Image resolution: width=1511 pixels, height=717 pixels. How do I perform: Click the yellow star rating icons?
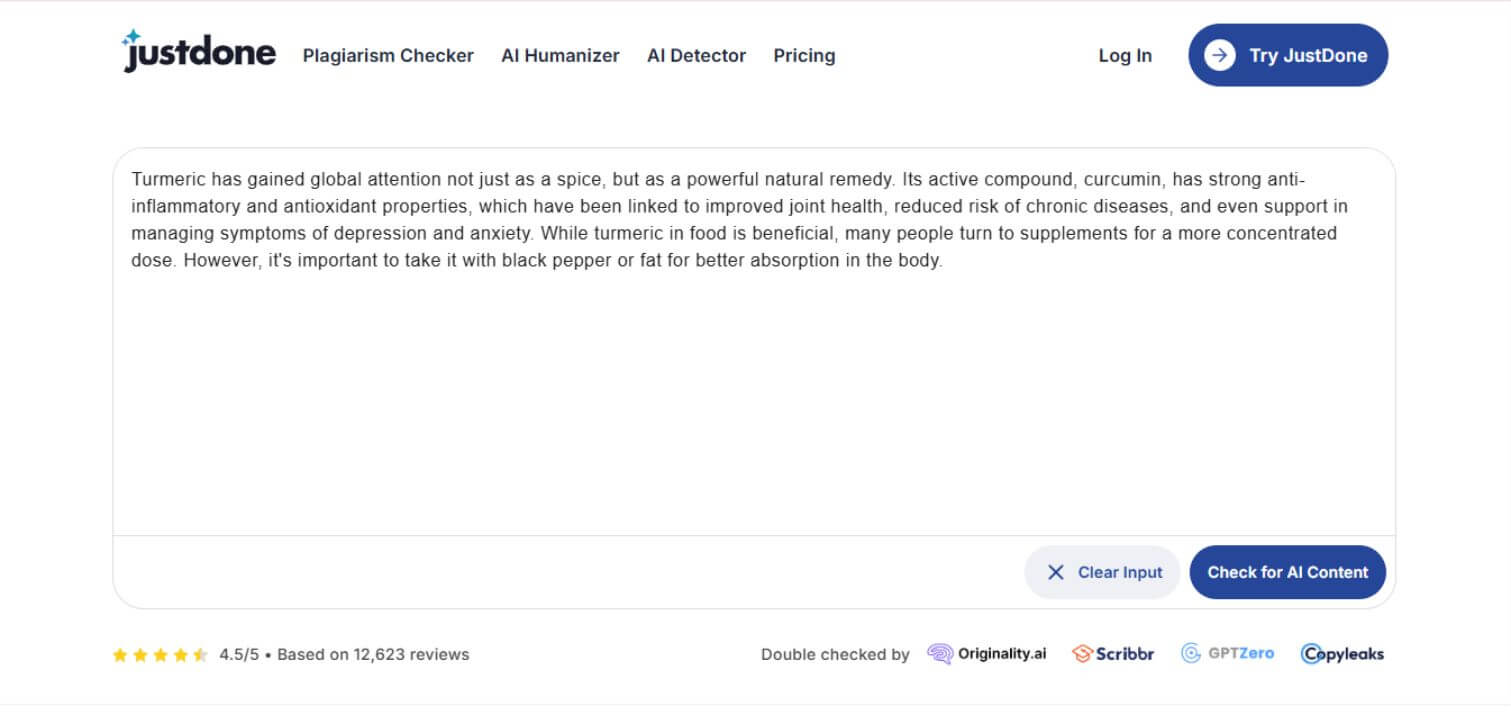pyautogui.click(x=160, y=655)
